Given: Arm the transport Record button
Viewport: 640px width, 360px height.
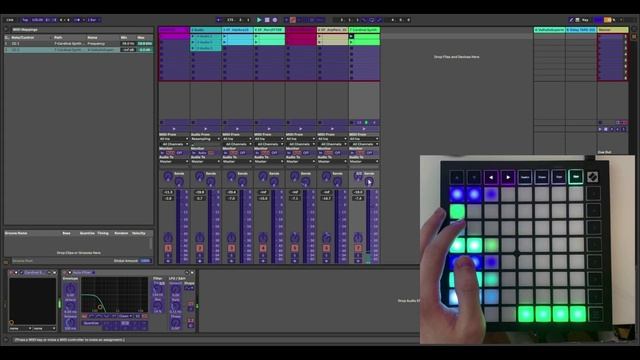Looking at the screenshot, I should [x=275, y=20].
